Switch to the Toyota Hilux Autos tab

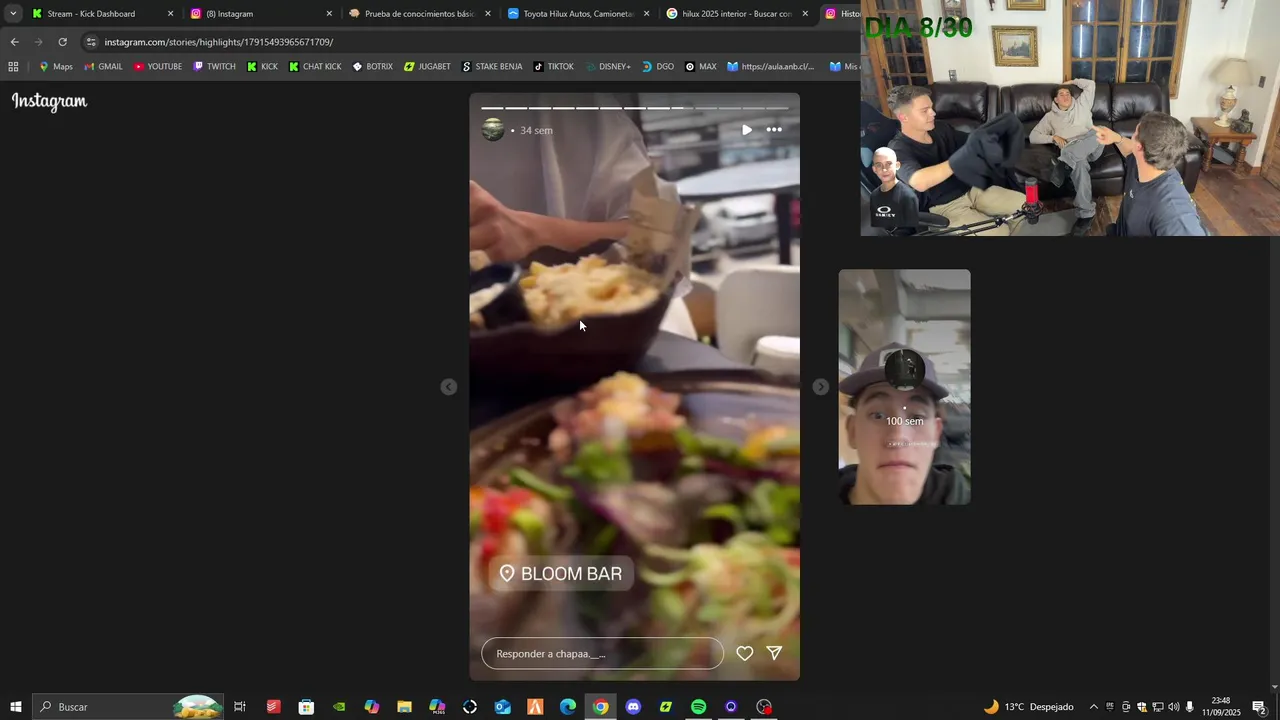578,14
